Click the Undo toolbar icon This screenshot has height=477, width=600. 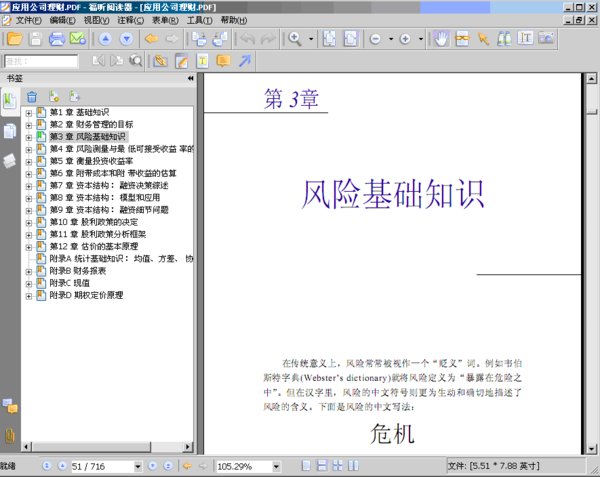point(248,39)
